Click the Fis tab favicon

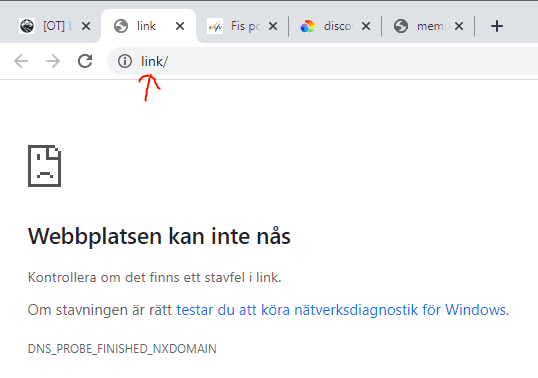tap(215, 26)
